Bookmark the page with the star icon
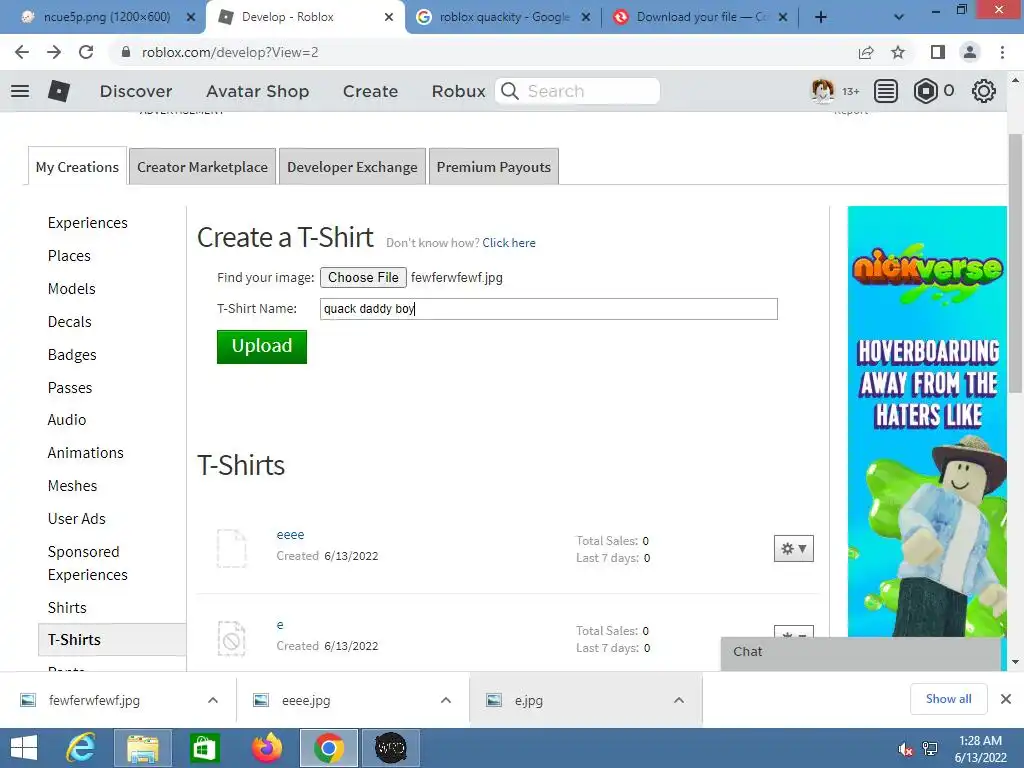This screenshot has height=768, width=1024. point(898,52)
